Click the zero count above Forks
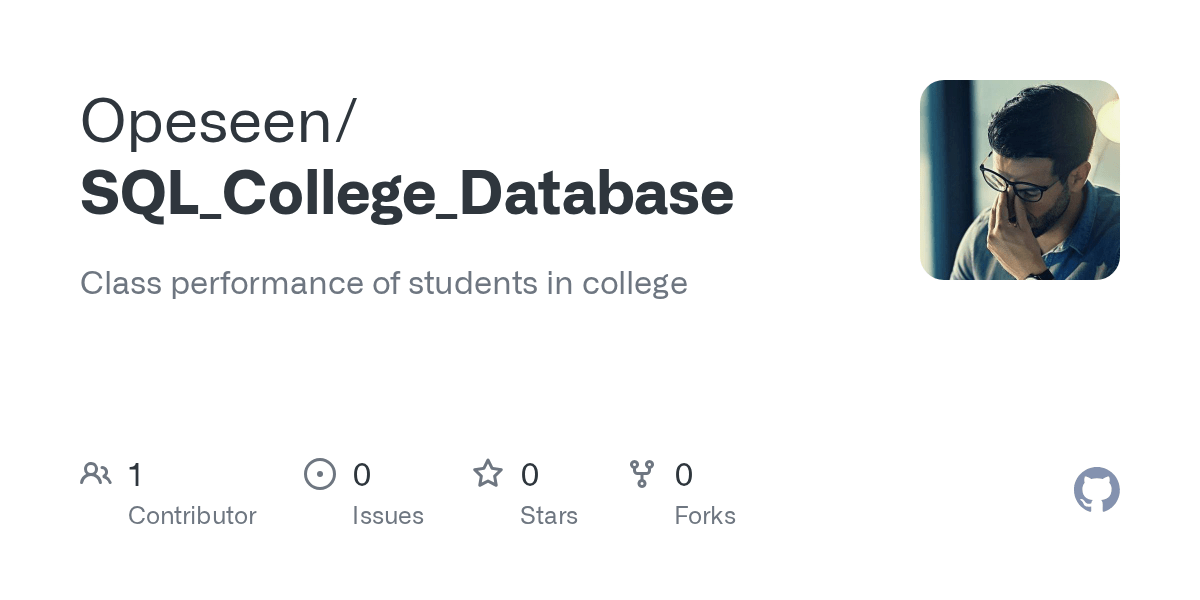The image size is (1200, 600). coord(684,474)
